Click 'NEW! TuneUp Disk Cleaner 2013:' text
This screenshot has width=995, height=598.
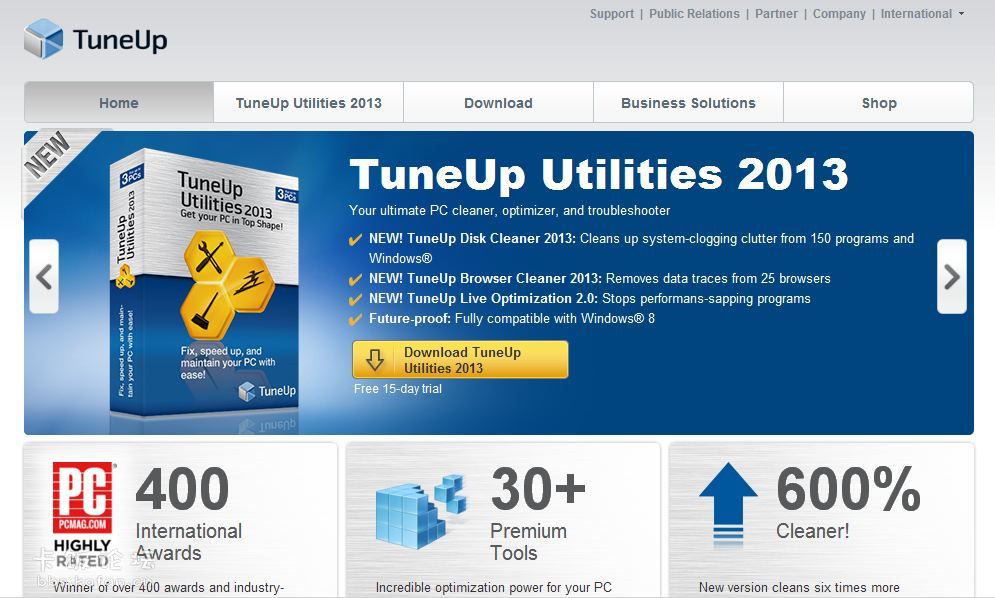click(472, 238)
